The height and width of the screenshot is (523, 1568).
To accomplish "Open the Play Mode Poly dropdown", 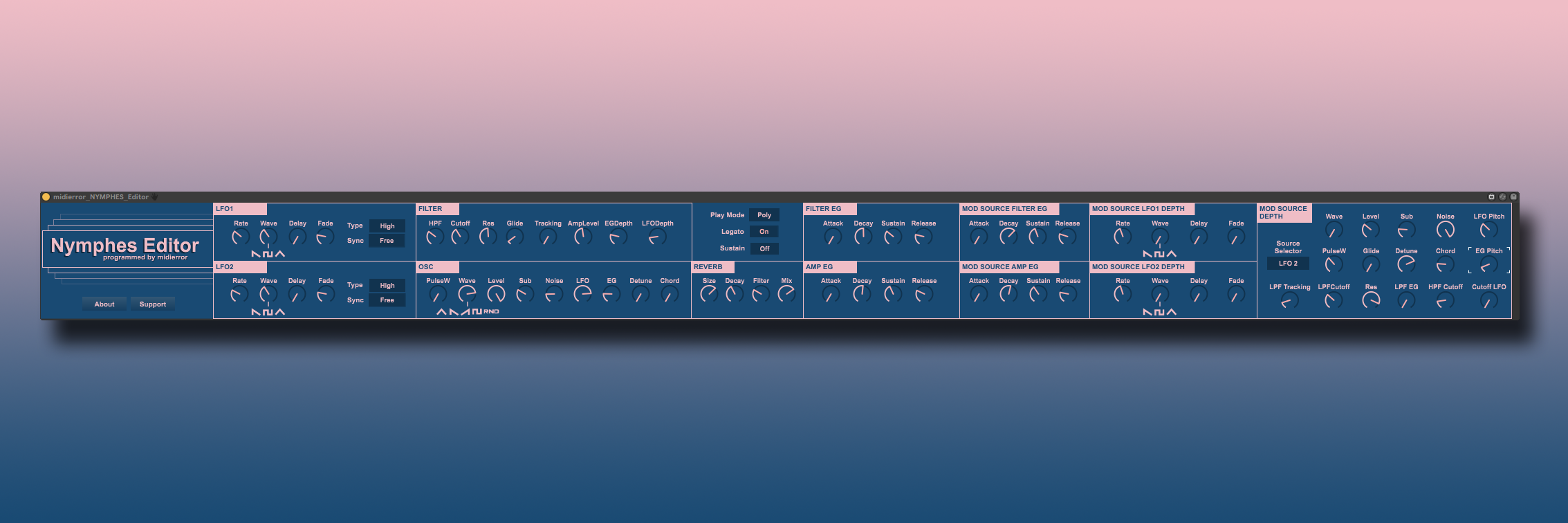I will point(764,215).
